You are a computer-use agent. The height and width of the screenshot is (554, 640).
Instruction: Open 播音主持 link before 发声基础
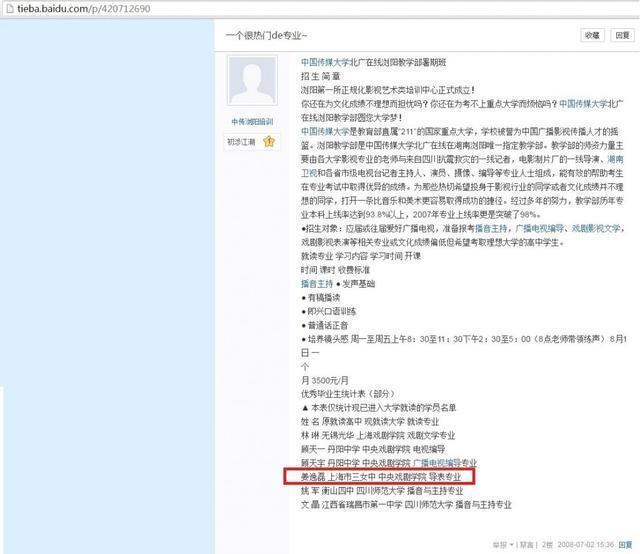point(317,284)
